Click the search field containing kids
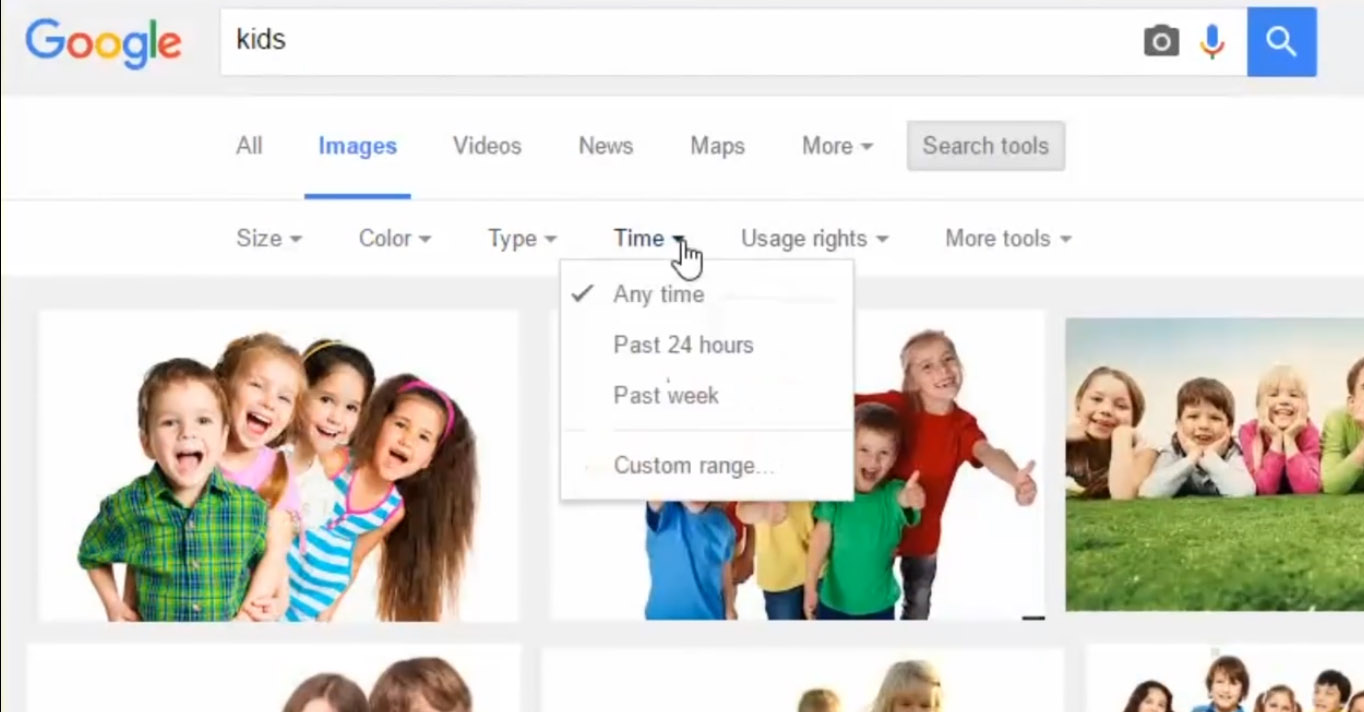The height and width of the screenshot is (712, 1364). point(680,41)
